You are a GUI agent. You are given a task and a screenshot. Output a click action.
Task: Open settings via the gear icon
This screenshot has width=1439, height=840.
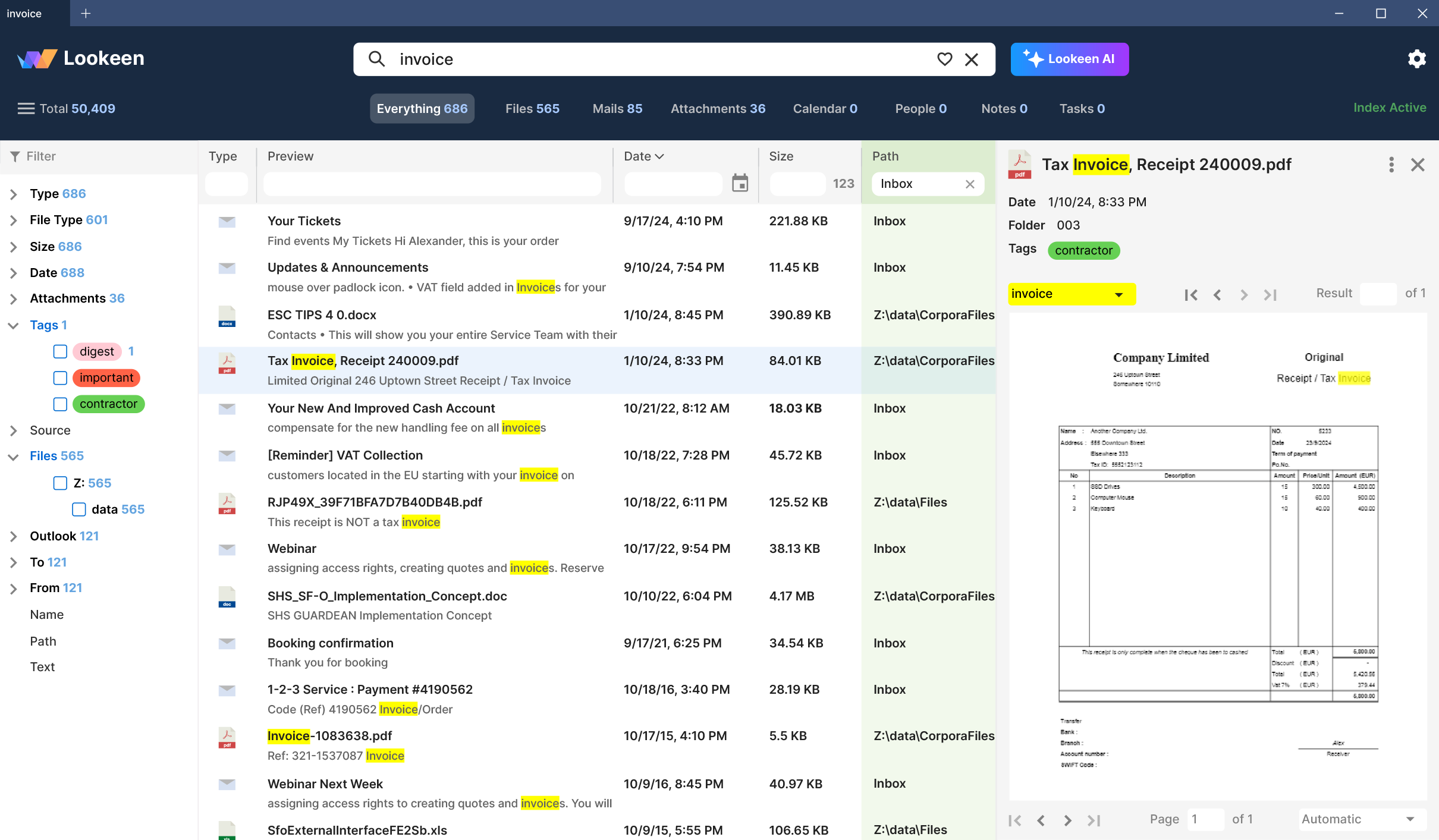tap(1416, 59)
